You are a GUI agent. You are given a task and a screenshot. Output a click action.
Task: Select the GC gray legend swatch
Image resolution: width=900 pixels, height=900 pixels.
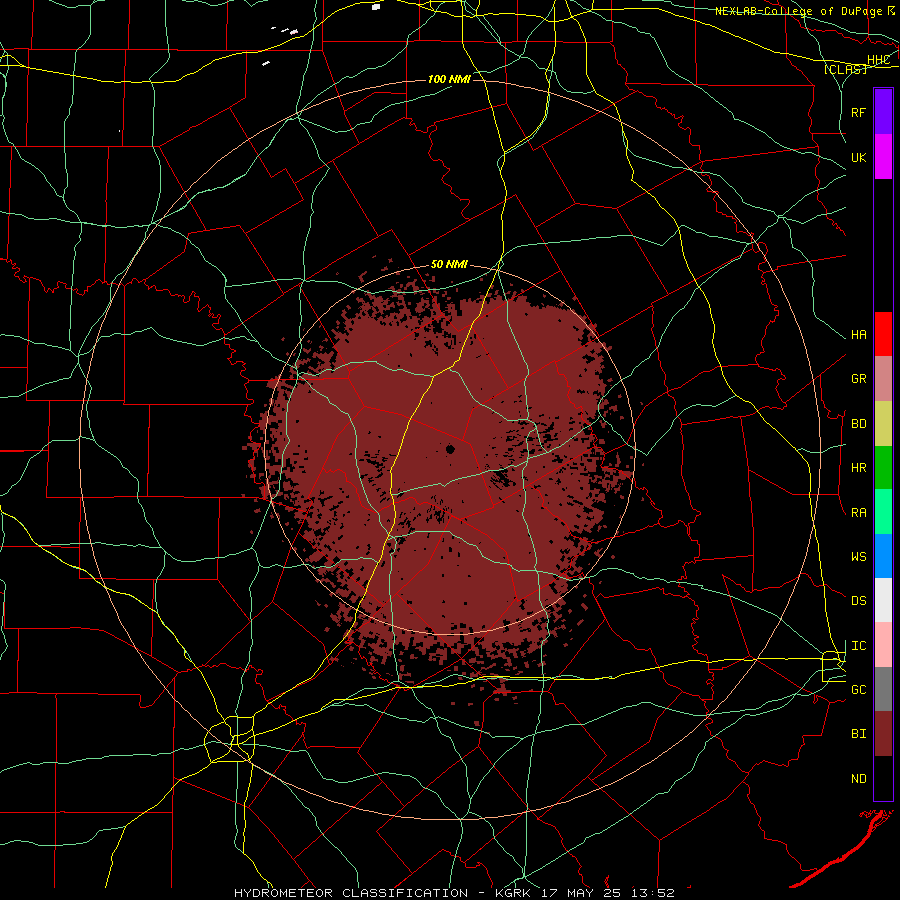883,689
